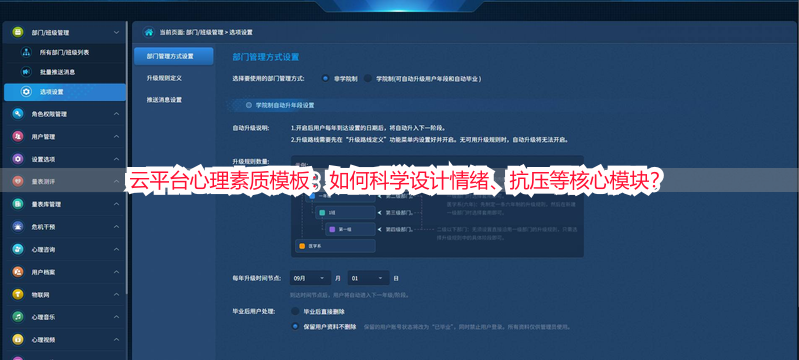Click the 1班 example node
The image size is (799, 360).
pos(344,212)
